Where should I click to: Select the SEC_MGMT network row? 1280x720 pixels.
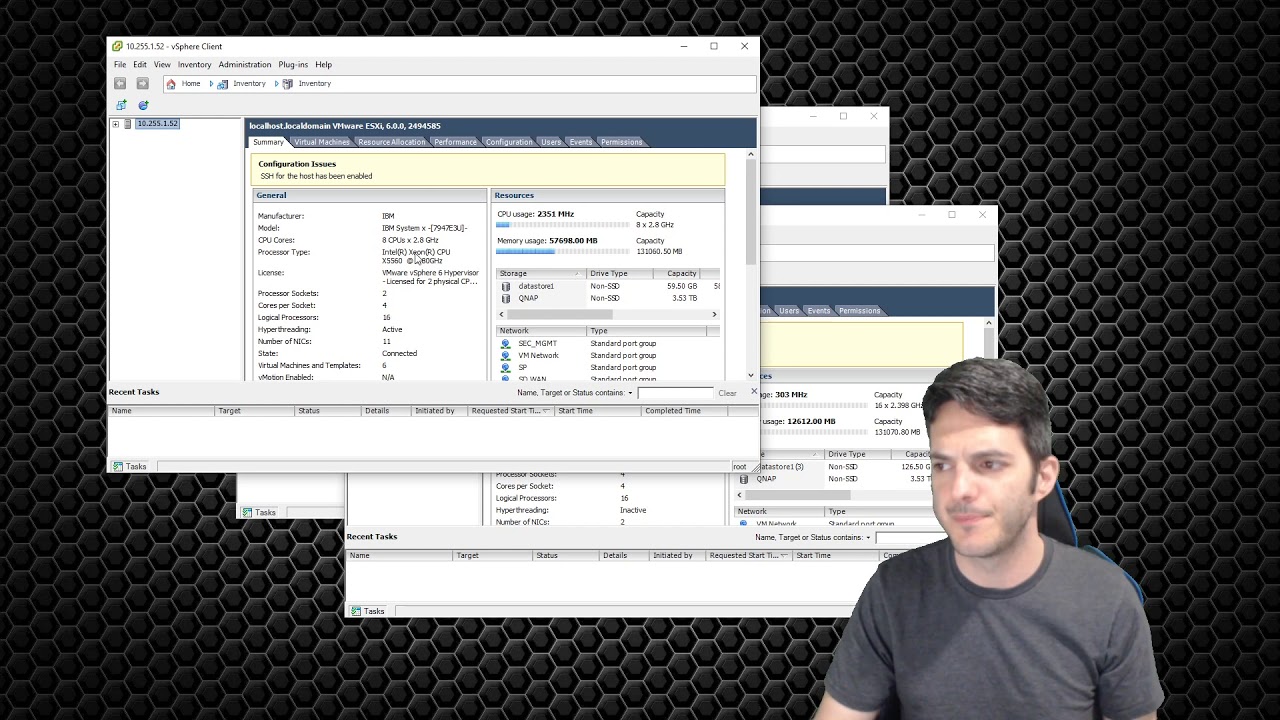[x=608, y=344]
